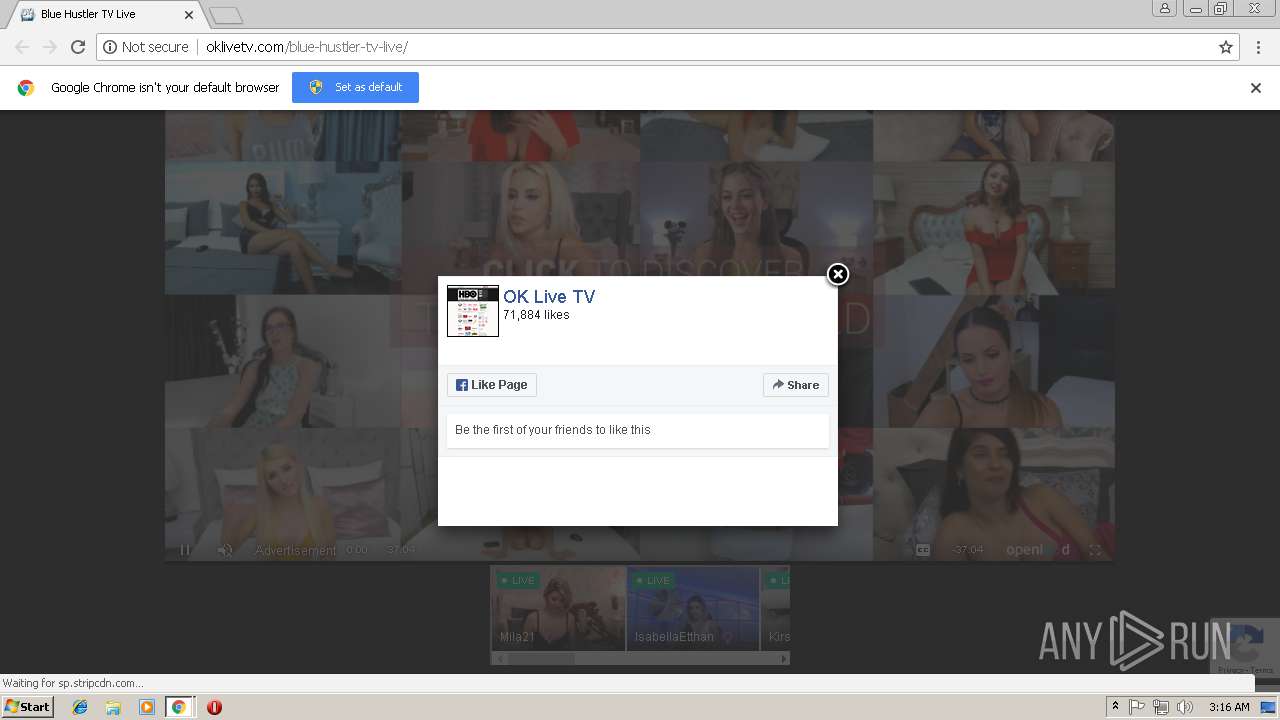Reload the page with the refresh icon
This screenshot has width=1280, height=720.
point(78,47)
